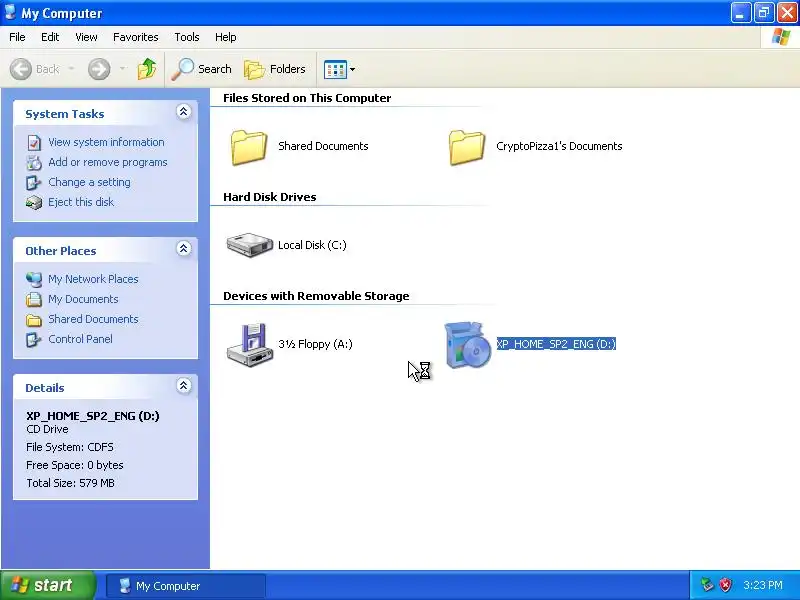Click the My Documents sidebar icon
Screen dimensions: 800x600
[34, 299]
